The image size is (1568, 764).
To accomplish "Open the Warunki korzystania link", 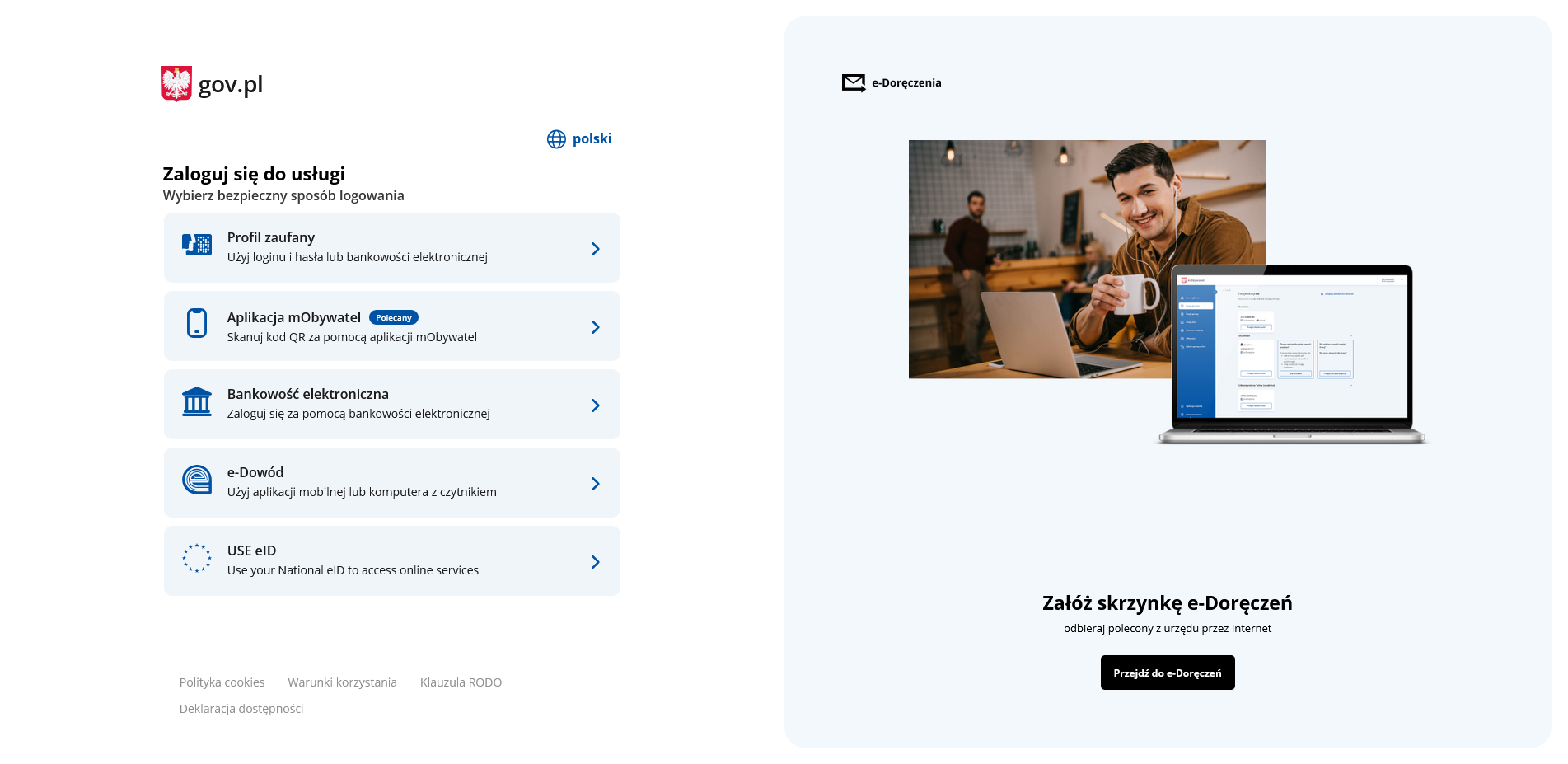I will pos(342,682).
